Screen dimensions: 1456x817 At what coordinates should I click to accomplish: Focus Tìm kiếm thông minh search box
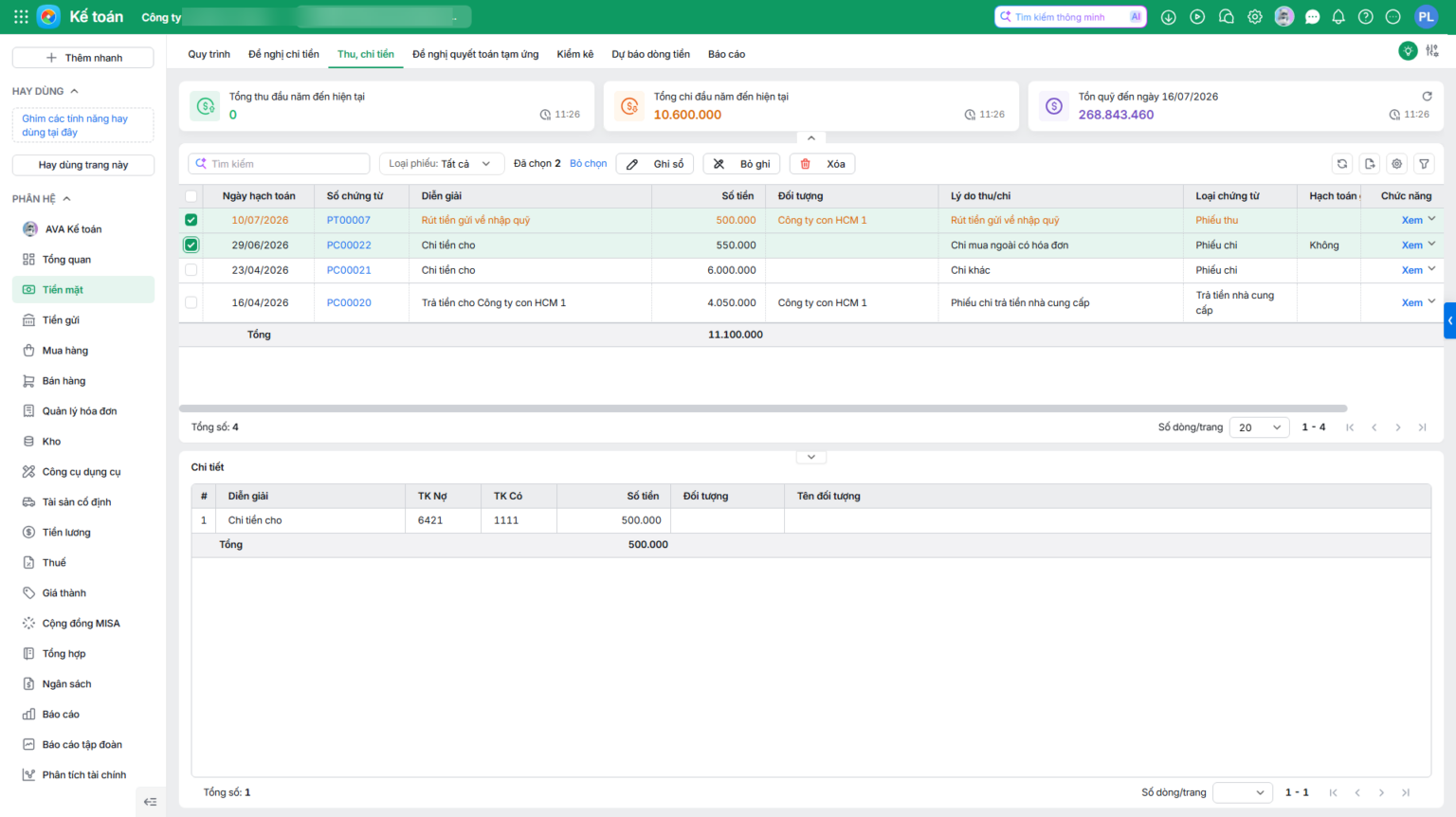pyautogui.click(x=1070, y=17)
